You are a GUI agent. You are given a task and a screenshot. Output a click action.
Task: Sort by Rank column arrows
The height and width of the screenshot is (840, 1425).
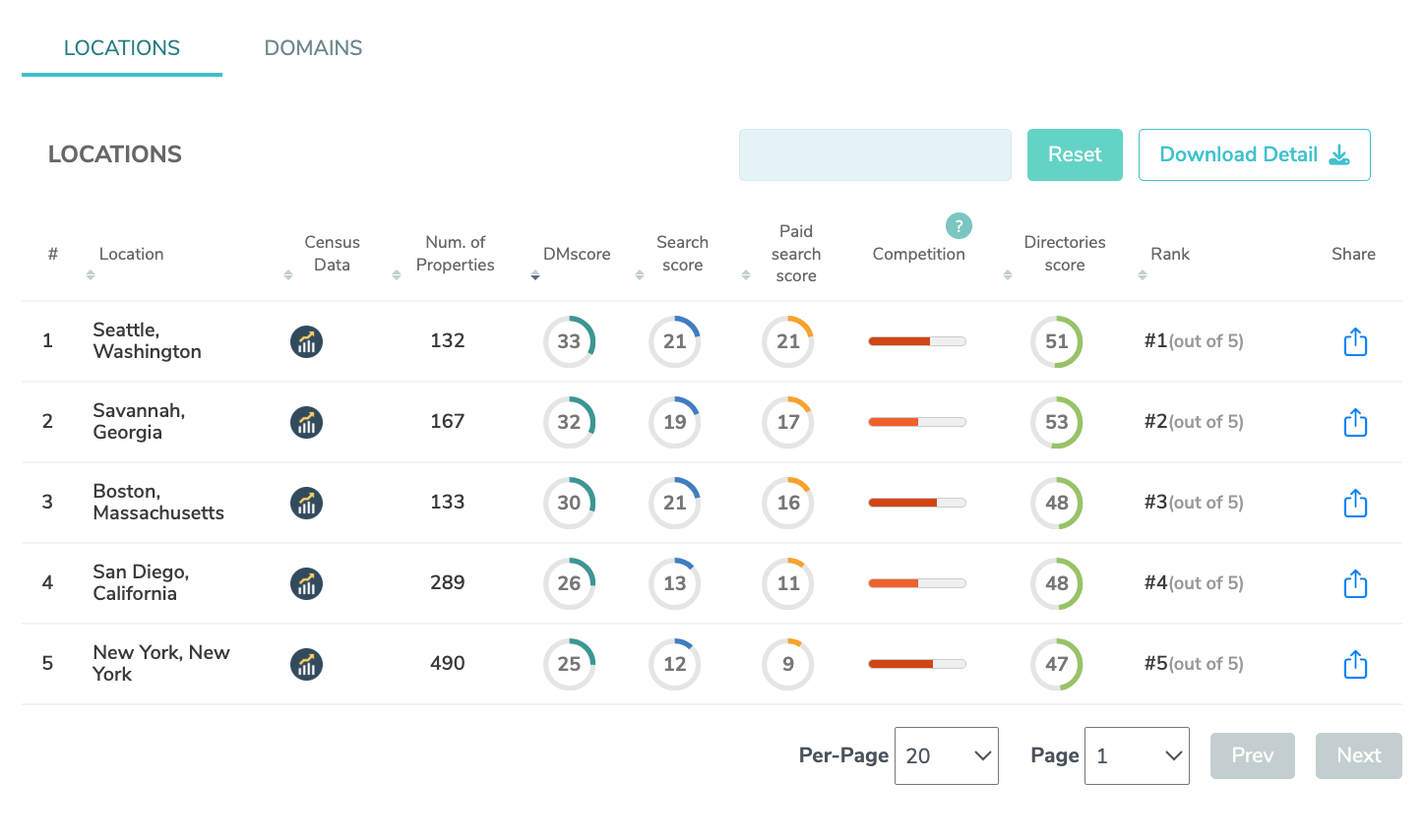[x=1143, y=275]
